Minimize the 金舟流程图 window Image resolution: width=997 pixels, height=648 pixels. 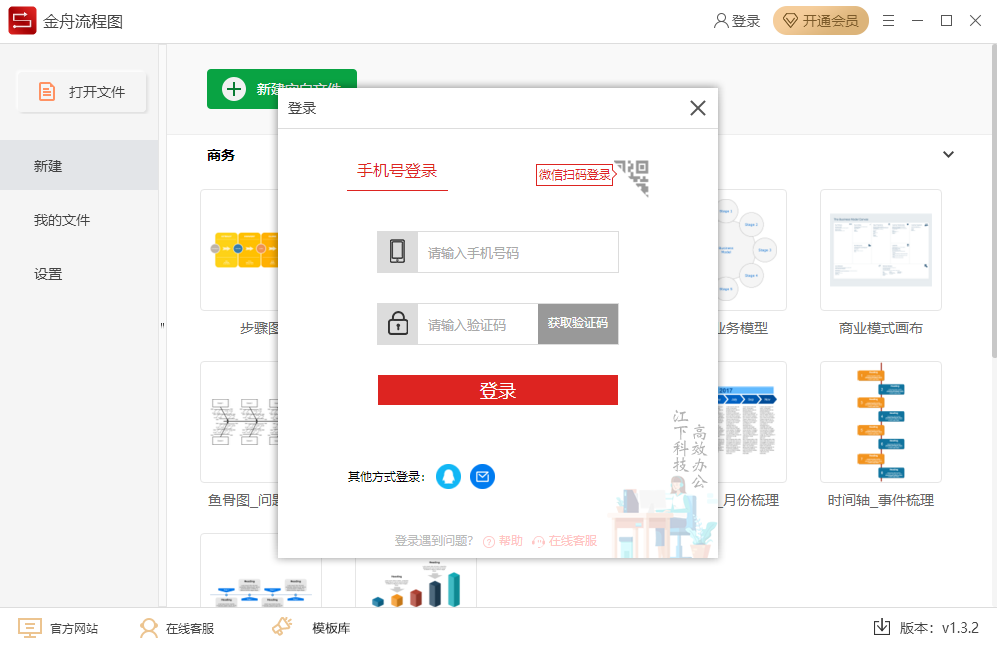click(917, 21)
